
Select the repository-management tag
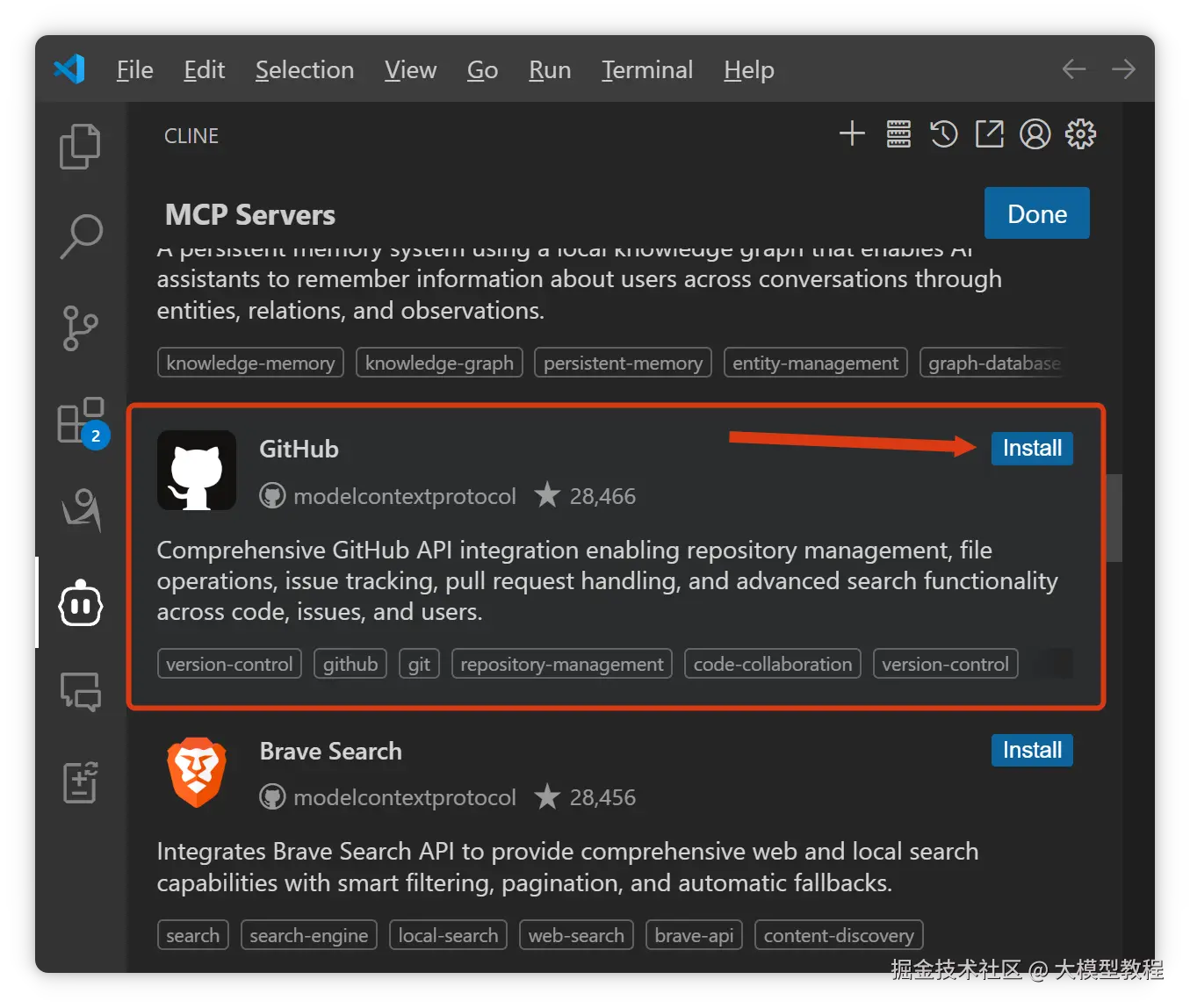(x=562, y=664)
